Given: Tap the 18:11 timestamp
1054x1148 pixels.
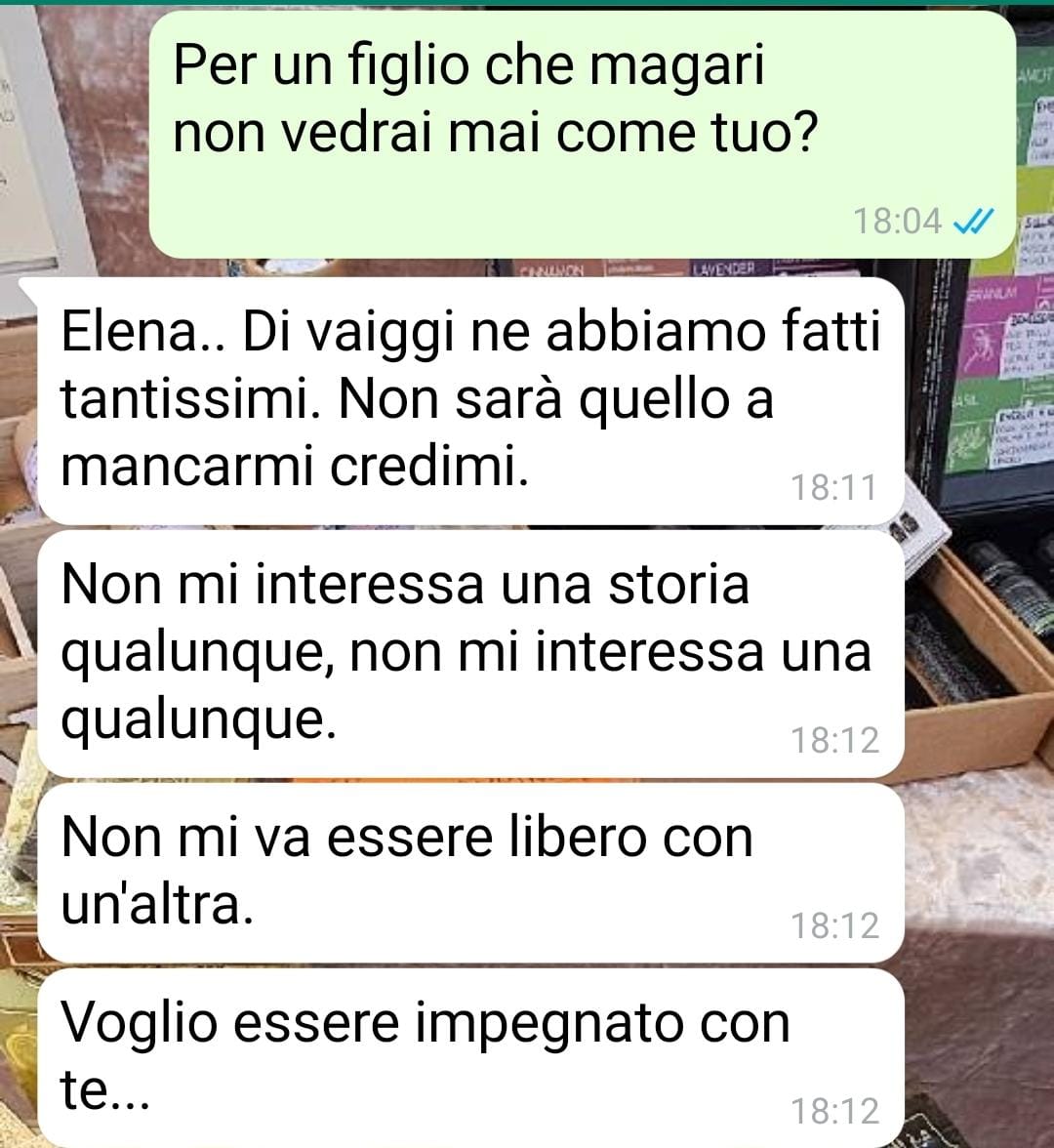Looking at the screenshot, I should [833, 488].
